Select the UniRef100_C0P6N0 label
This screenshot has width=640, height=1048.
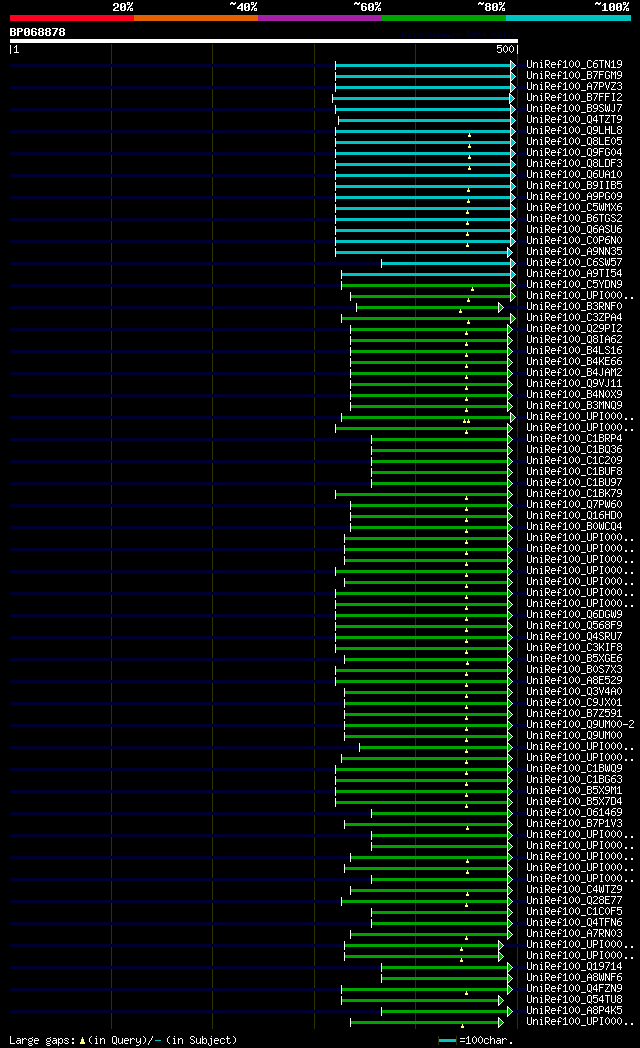[x=574, y=241]
